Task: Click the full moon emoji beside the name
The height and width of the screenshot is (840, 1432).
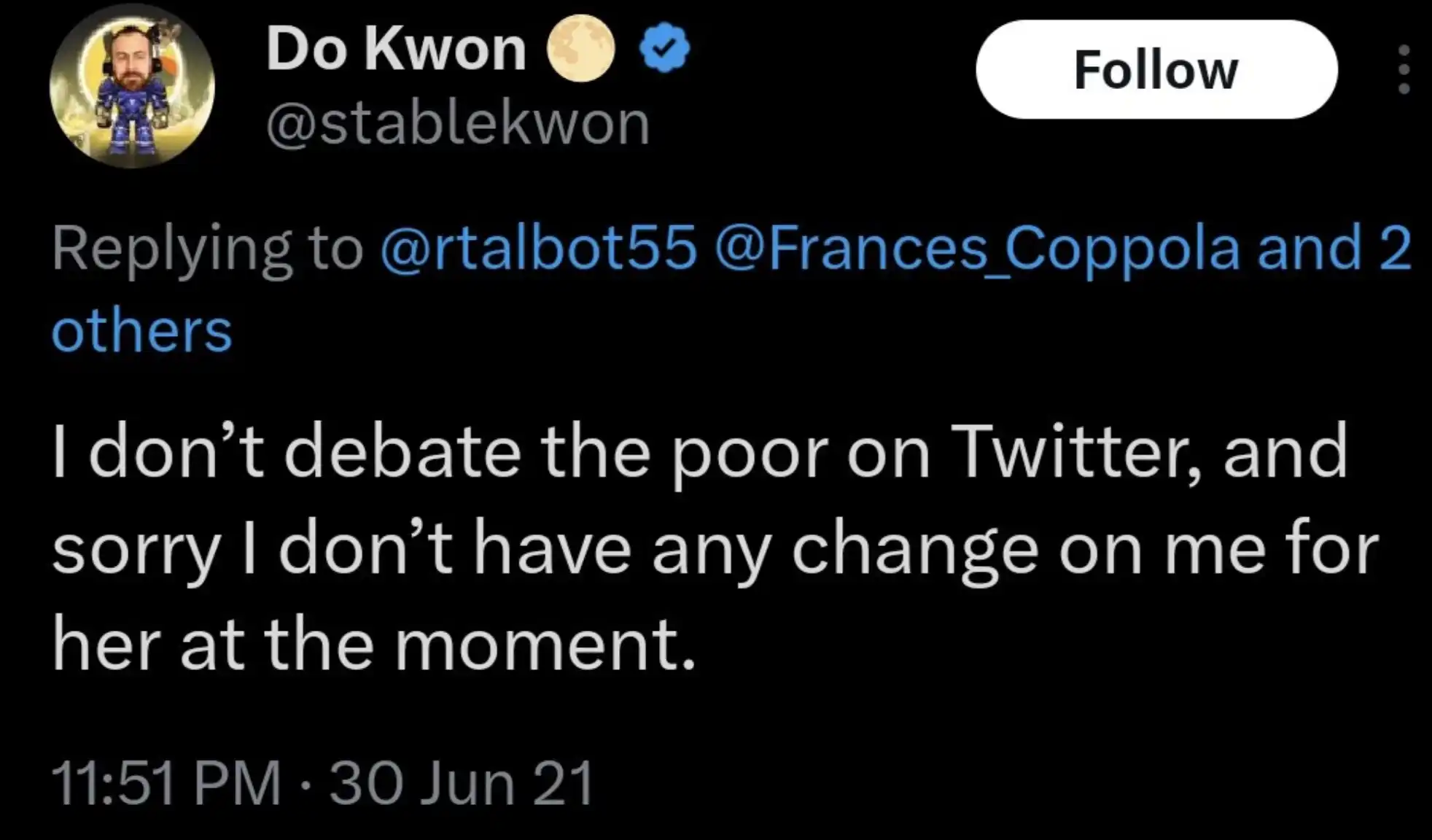Action: pos(580,50)
